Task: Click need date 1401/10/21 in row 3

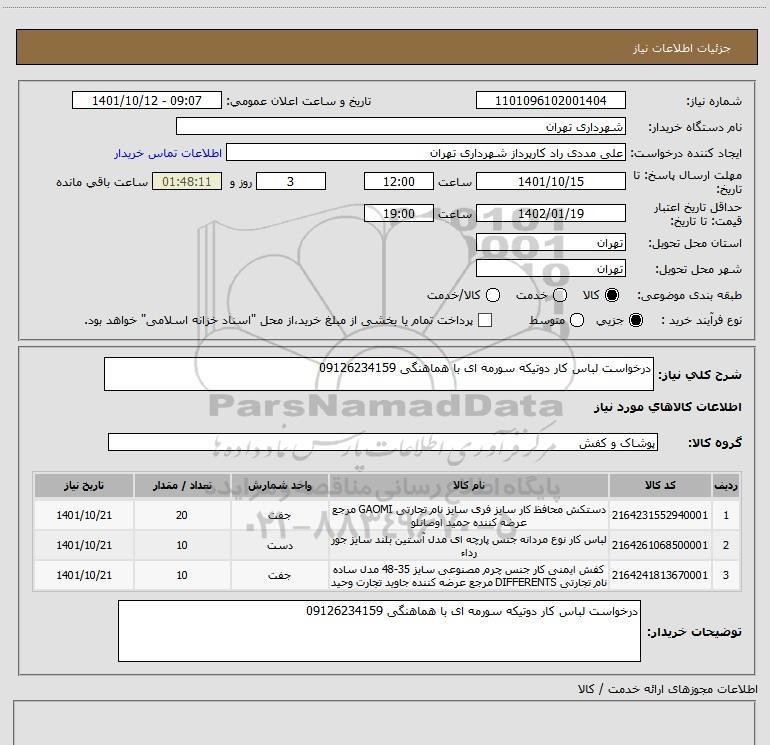Action: pyautogui.click(x=84, y=575)
